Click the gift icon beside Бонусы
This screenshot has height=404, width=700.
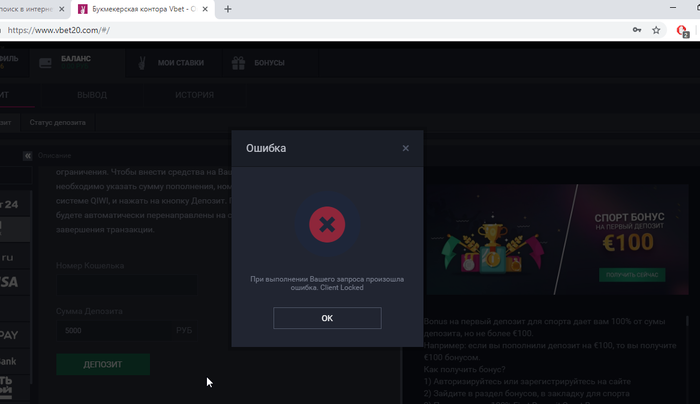(x=238, y=63)
